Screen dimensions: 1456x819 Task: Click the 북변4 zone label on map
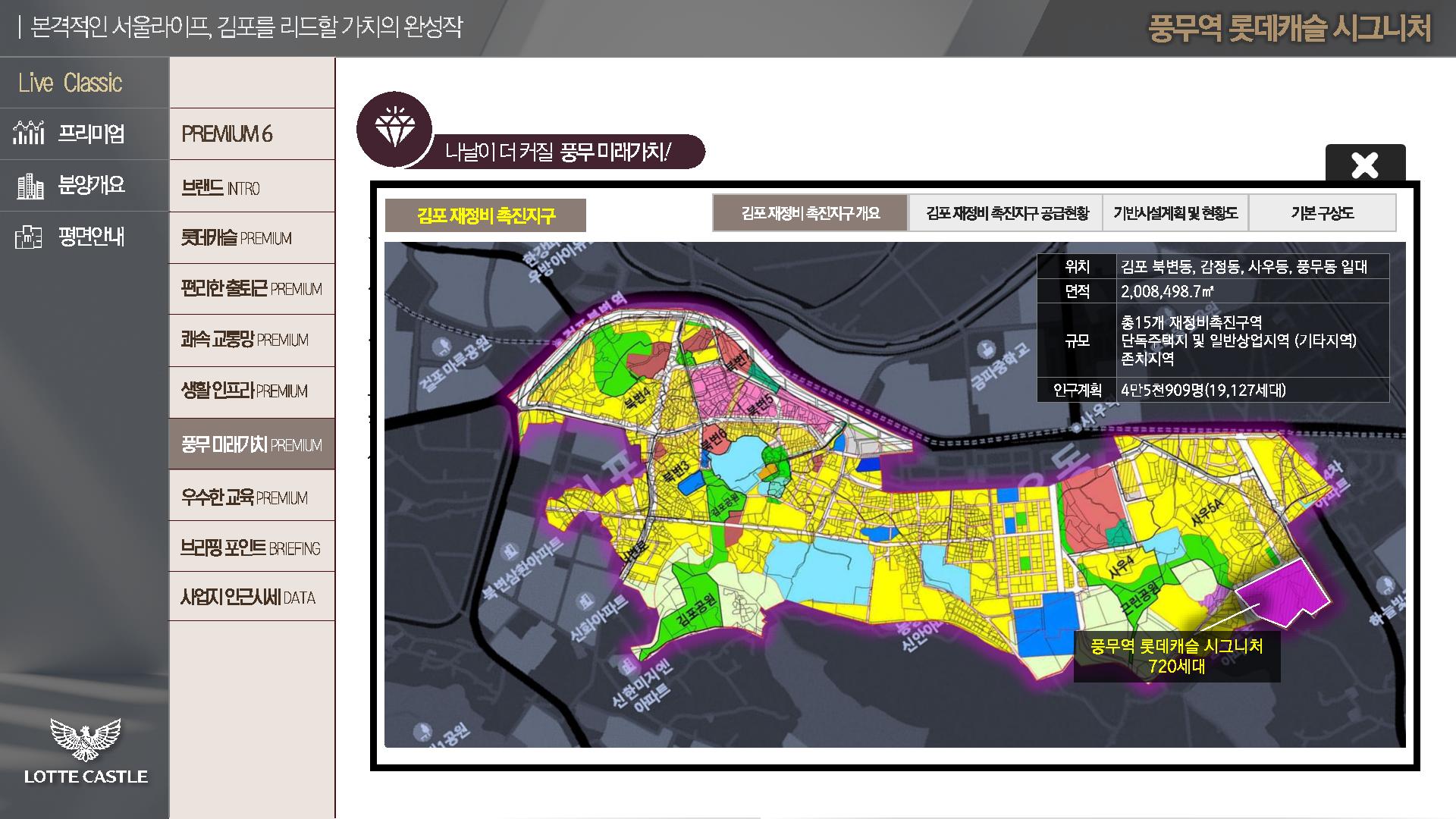pos(635,399)
